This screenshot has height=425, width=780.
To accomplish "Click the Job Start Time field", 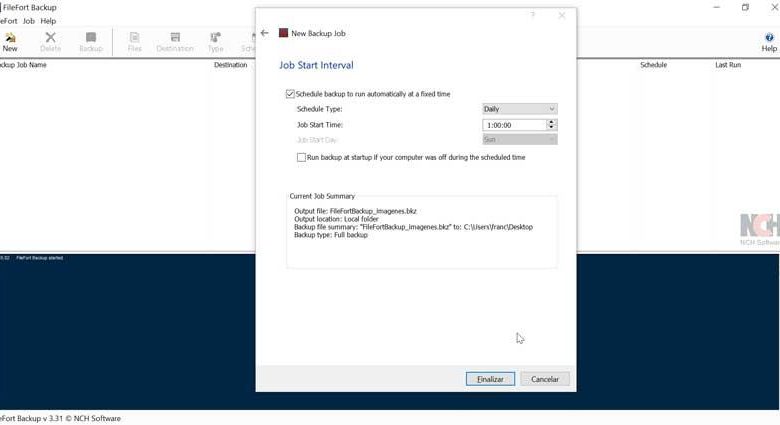I will tap(514, 125).
